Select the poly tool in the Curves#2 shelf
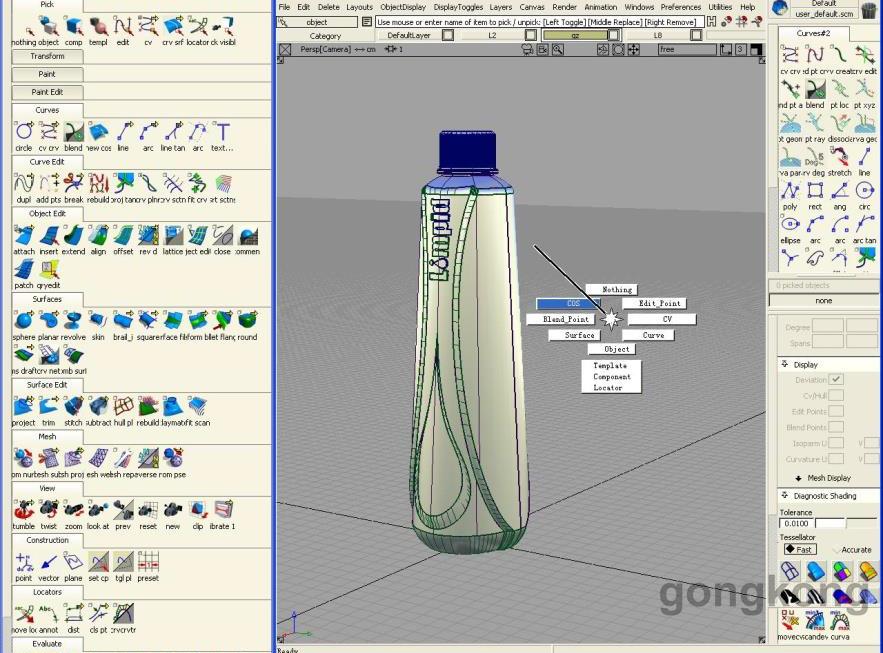 pyautogui.click(x=790, y=191)
